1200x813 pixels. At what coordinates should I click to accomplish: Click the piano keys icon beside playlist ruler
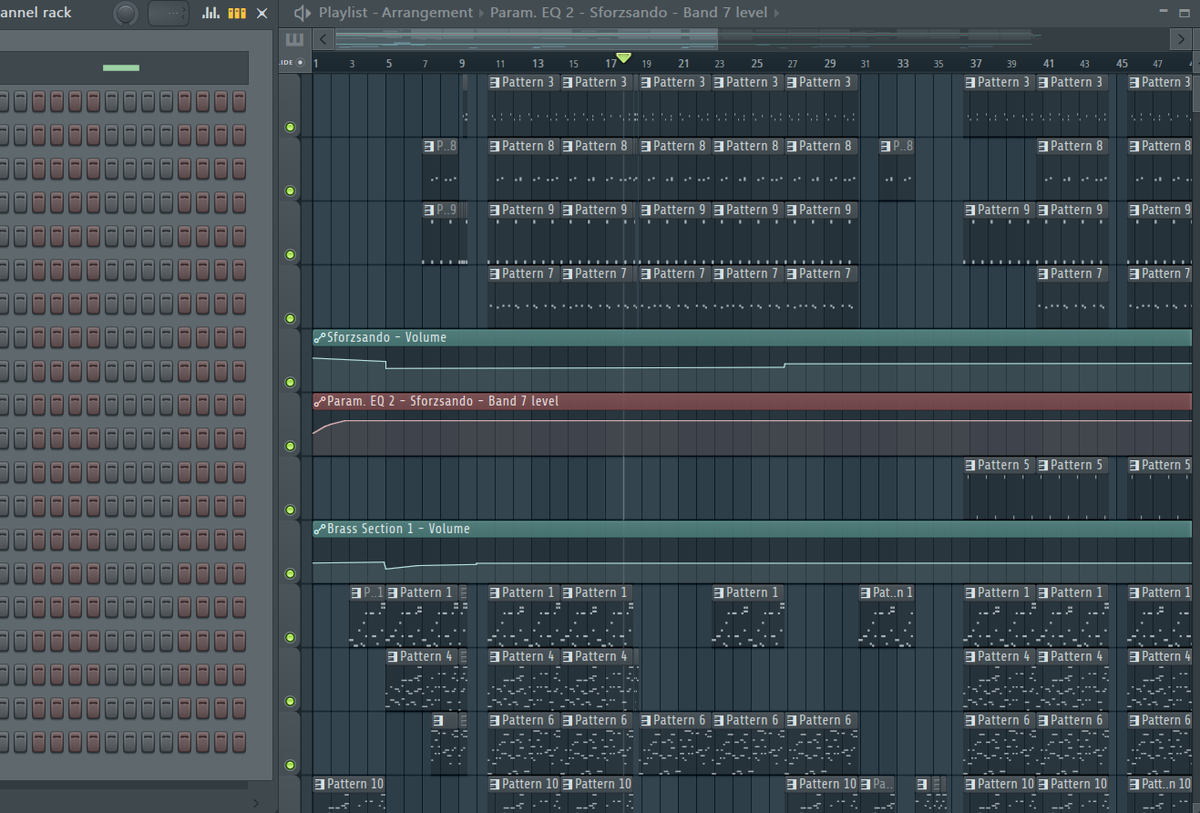coord(294,39)
